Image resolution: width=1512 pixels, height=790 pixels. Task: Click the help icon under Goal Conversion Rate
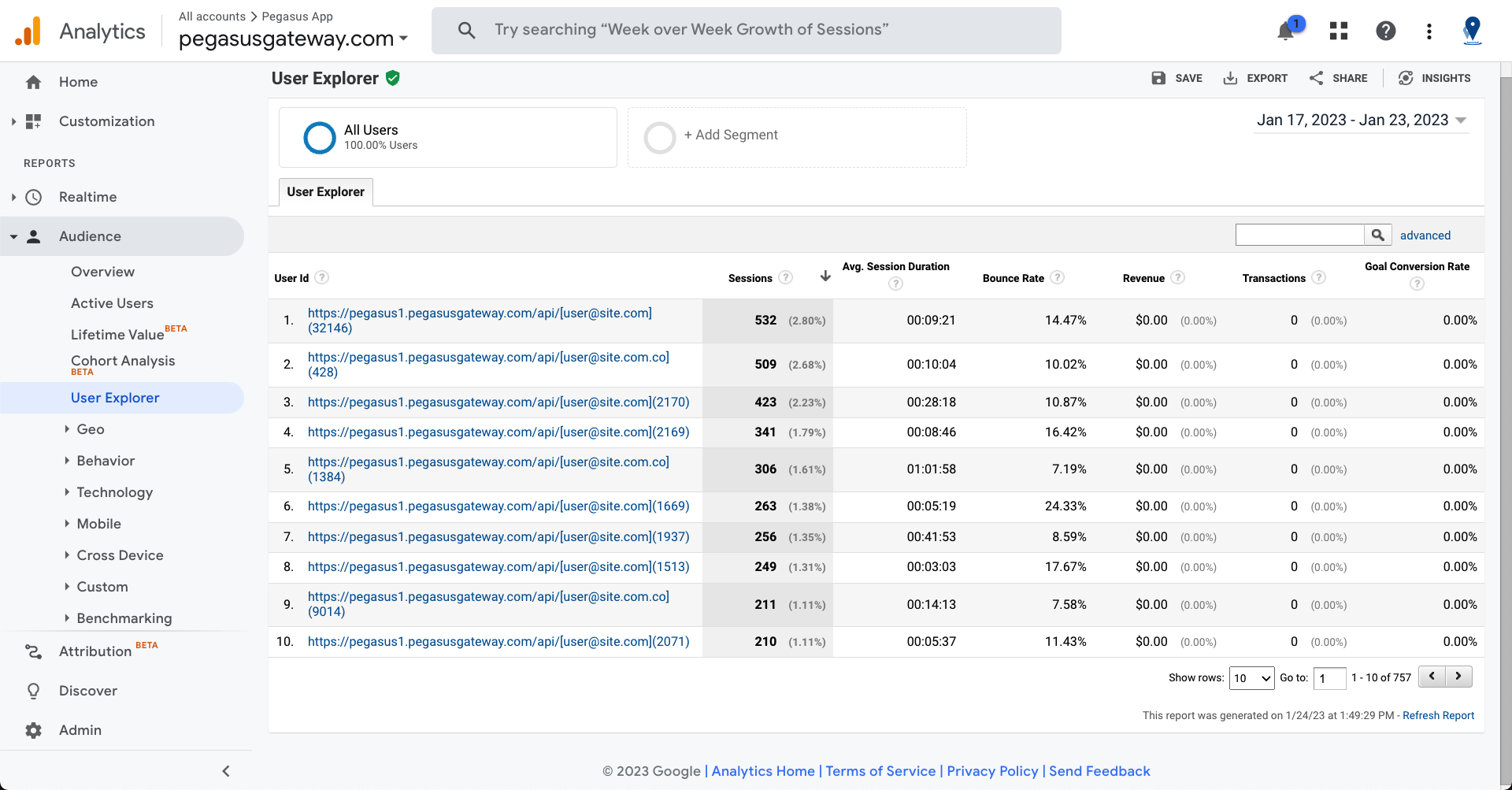(x=1417, y=284)
